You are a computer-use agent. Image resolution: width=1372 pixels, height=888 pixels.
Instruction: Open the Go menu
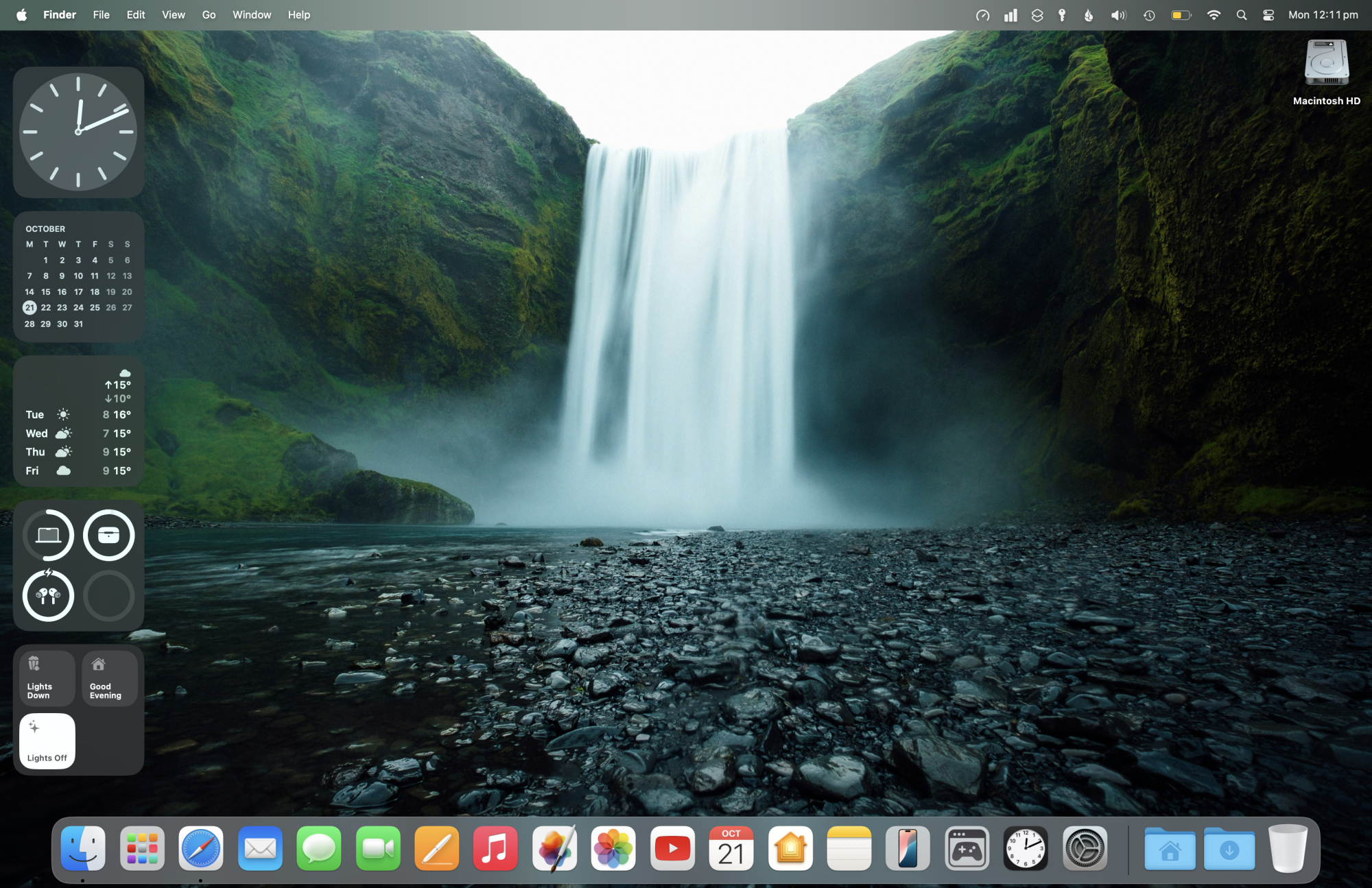[x=209, y=15]
